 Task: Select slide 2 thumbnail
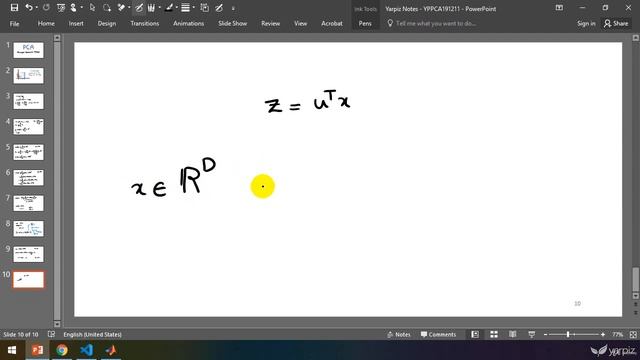click(28, 76)
